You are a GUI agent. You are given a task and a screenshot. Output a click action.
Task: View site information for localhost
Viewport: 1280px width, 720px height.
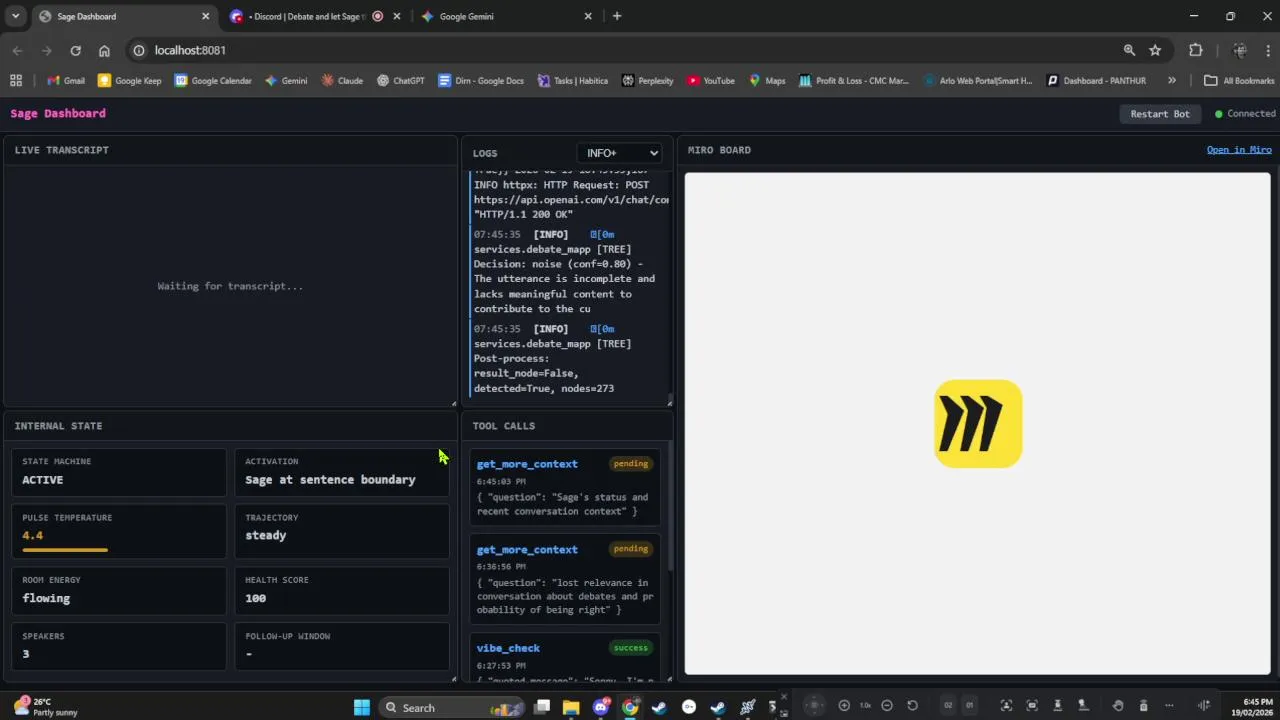[139, 50]
